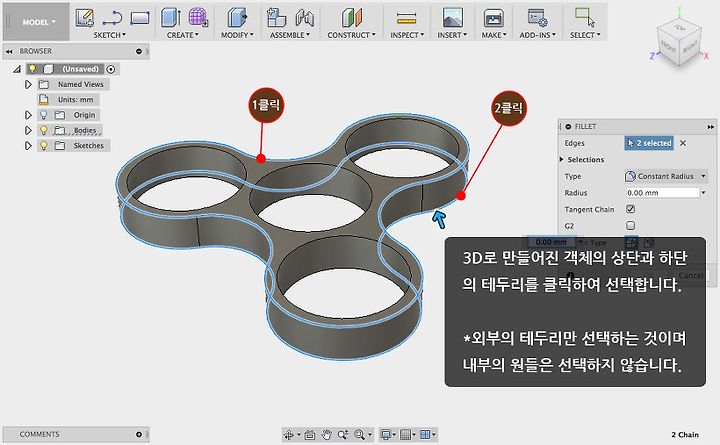The image size is (720, 445).
Task: Click the Insert image icon
Action: [452, 18]
